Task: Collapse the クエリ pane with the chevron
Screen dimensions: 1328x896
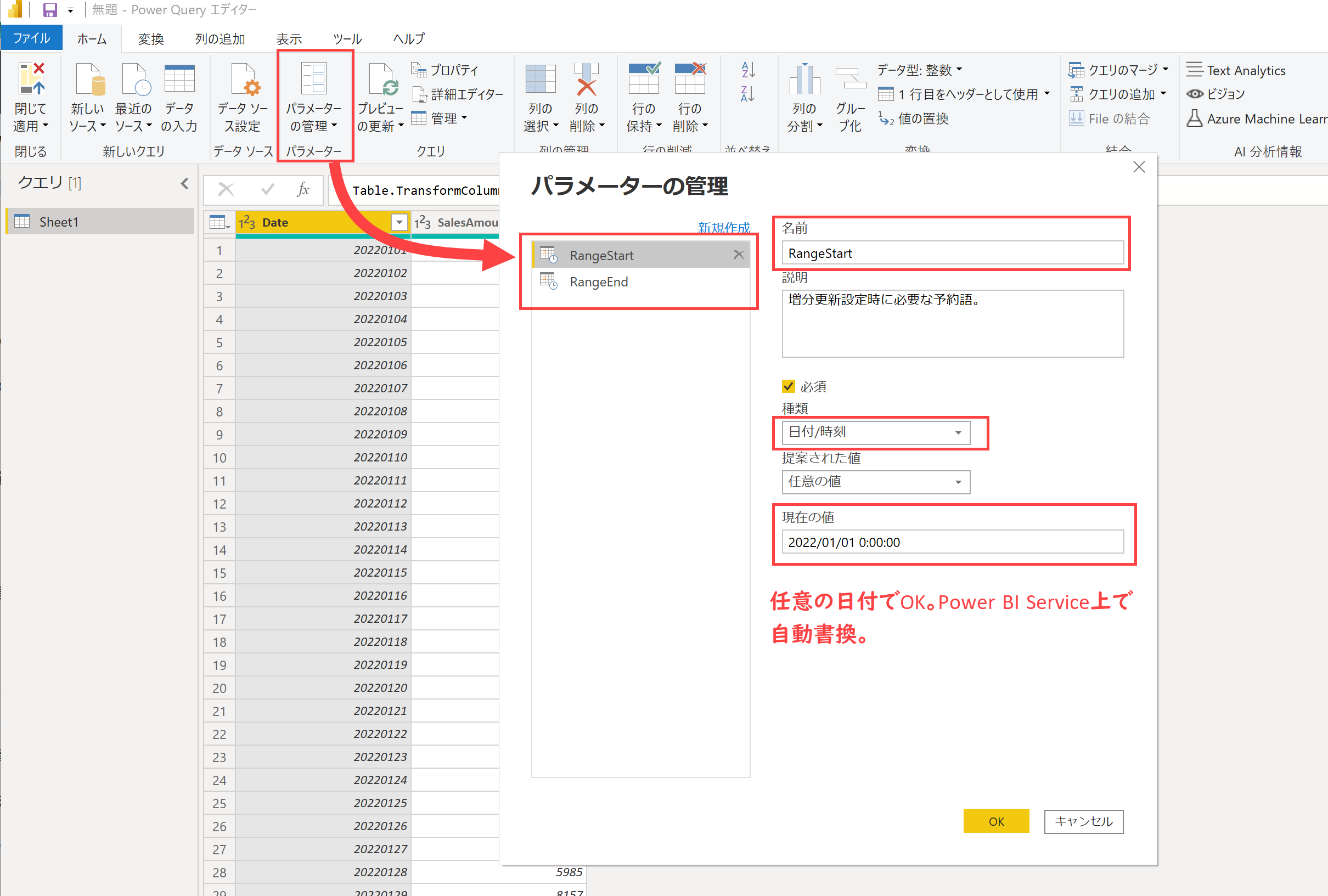Action: 184,183
